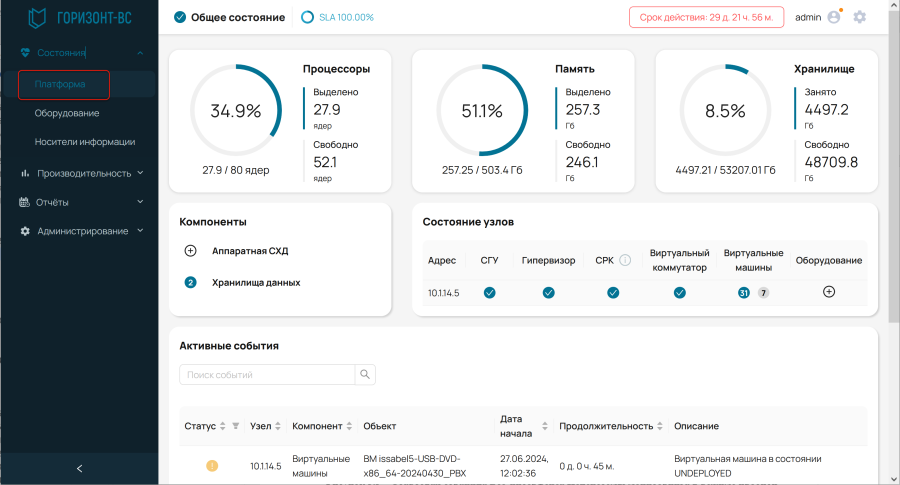Viewport: 900px width, 485px height.
Task: Click the Процессоры 34.9% usage gauge
Action: [236, 110]
